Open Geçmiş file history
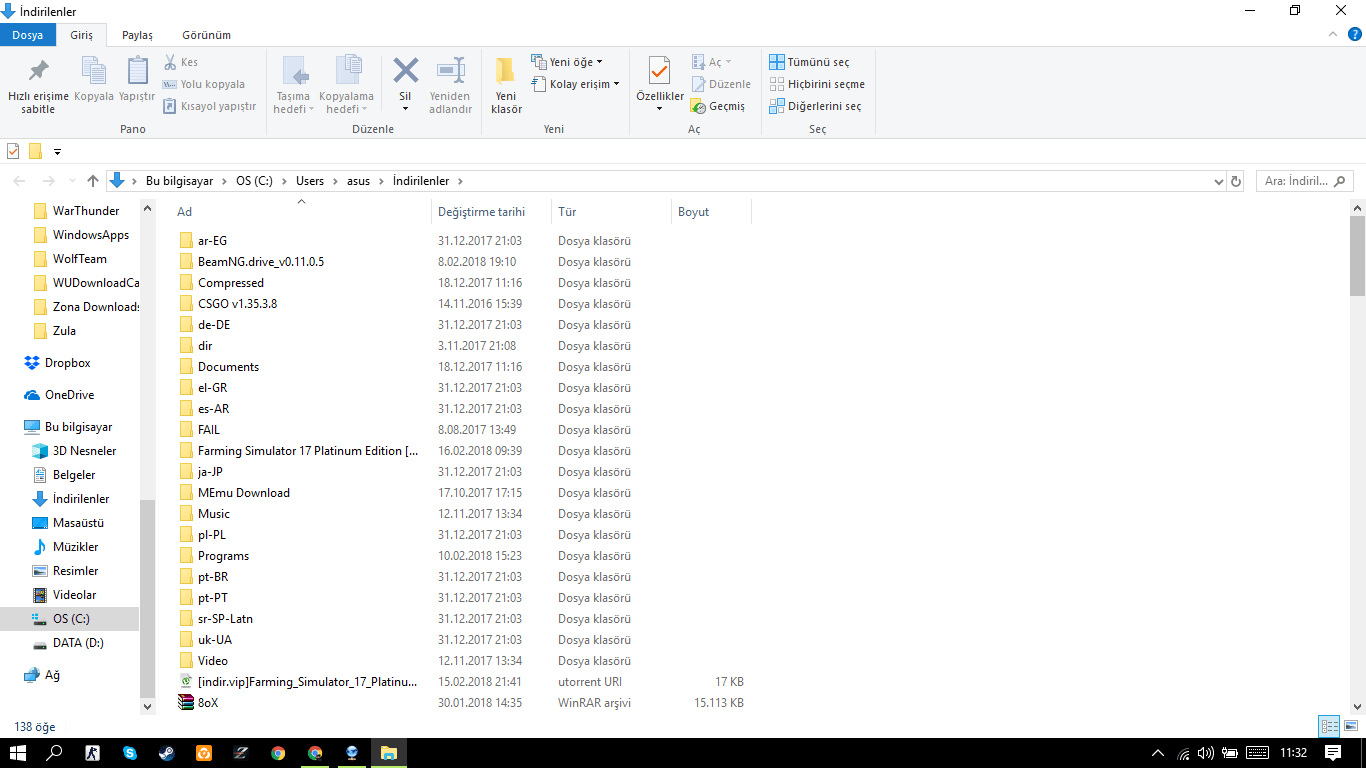 [x=717, y=106]
